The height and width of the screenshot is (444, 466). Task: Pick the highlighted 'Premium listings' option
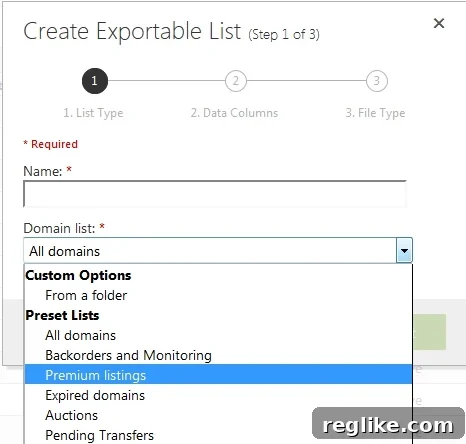[x=218, y=375]
